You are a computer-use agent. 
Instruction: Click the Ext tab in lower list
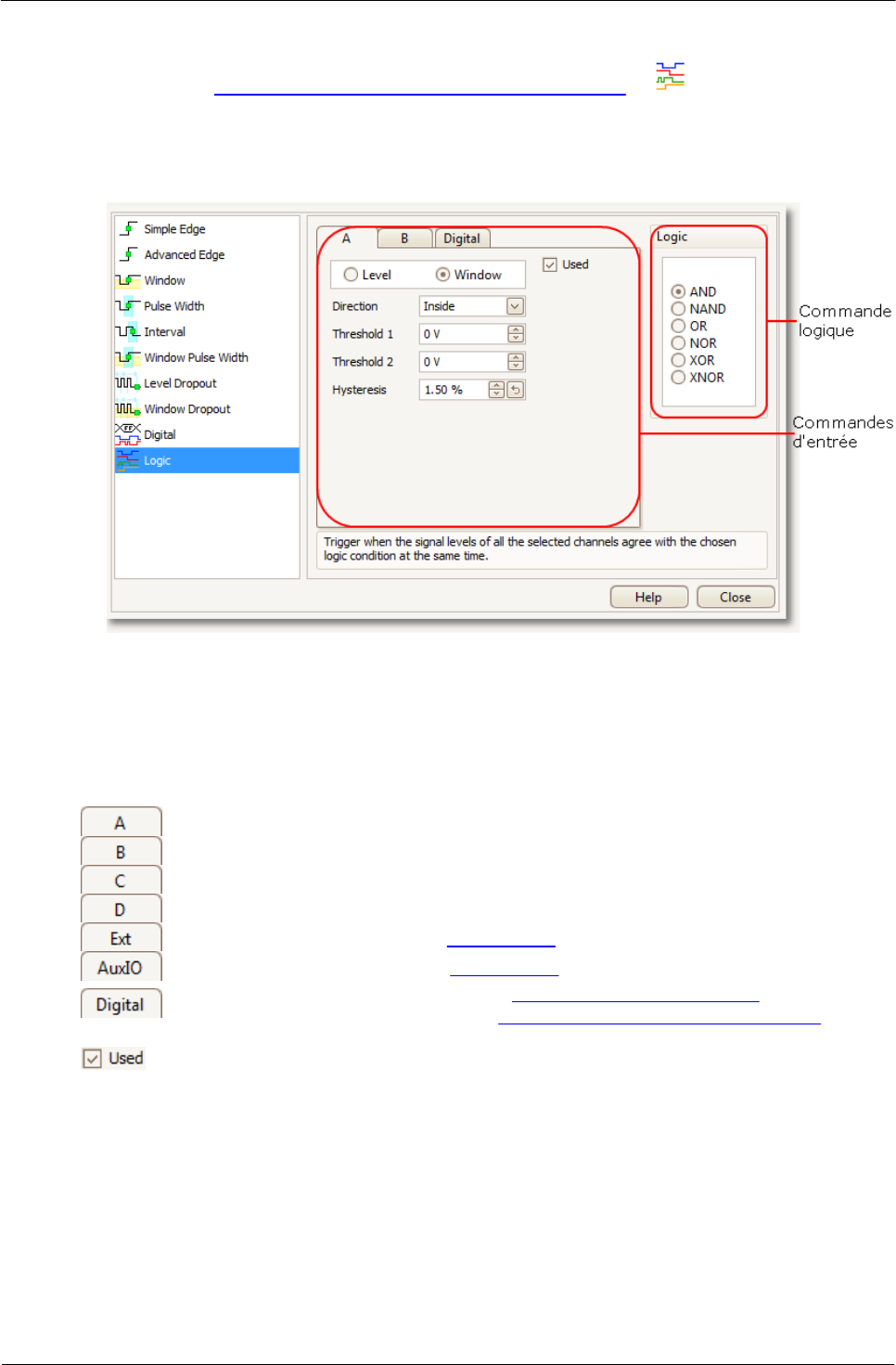[121, 938]
